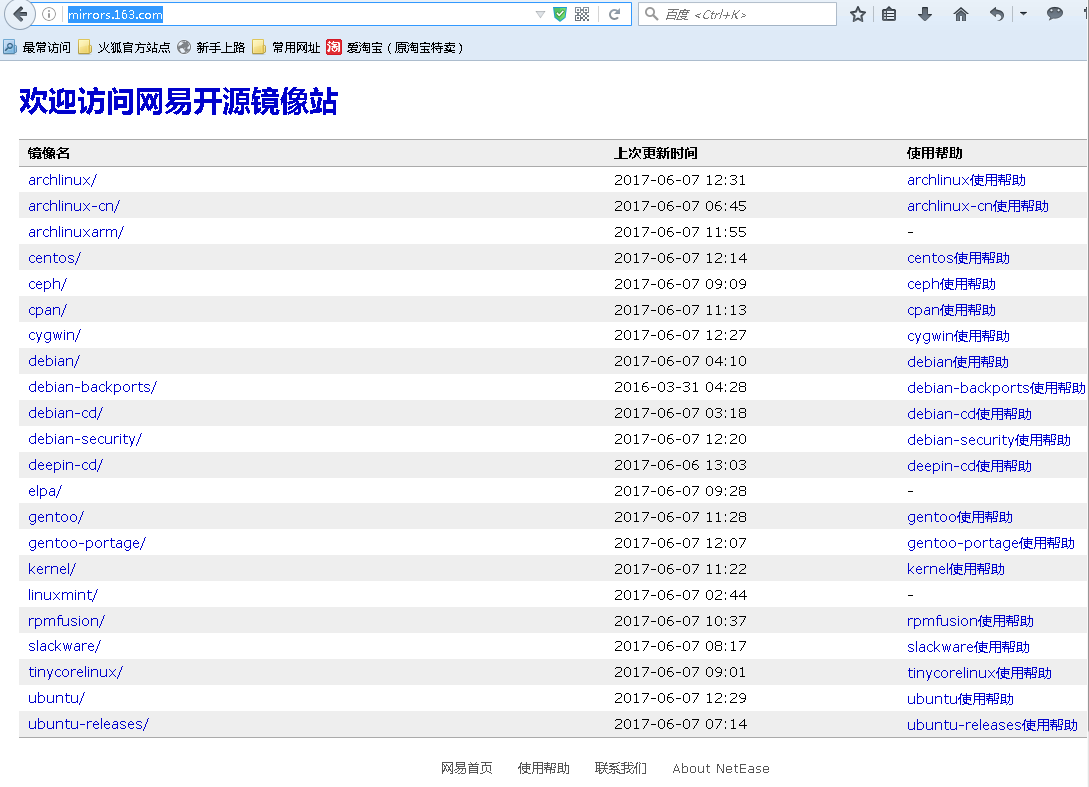Open the 常用网址 bookmark folder

click(286, 47)
